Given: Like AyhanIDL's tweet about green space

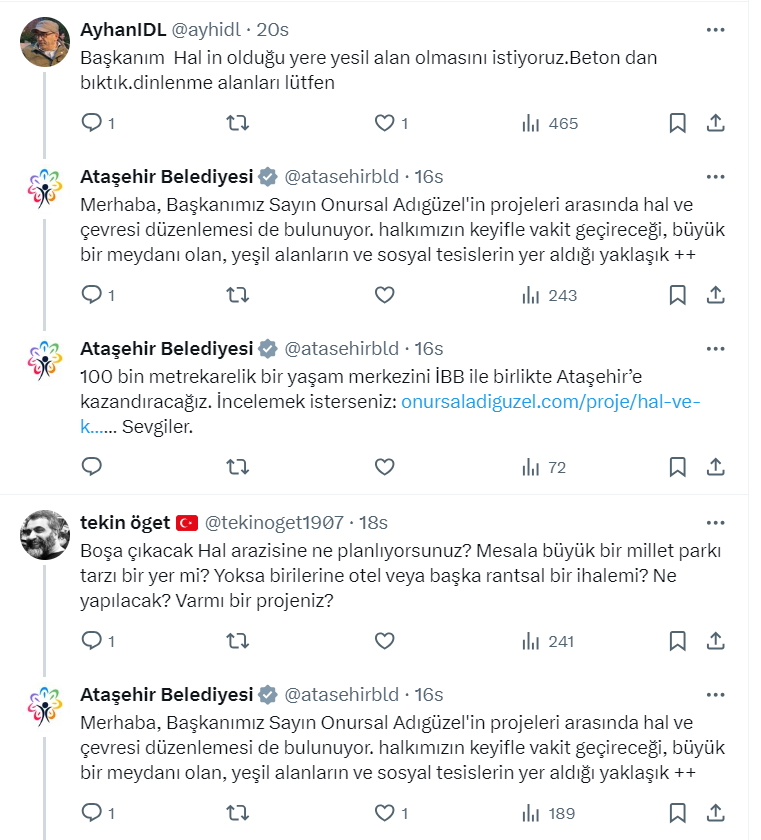Looking at the screenshot, I should [x=385, y=123].
